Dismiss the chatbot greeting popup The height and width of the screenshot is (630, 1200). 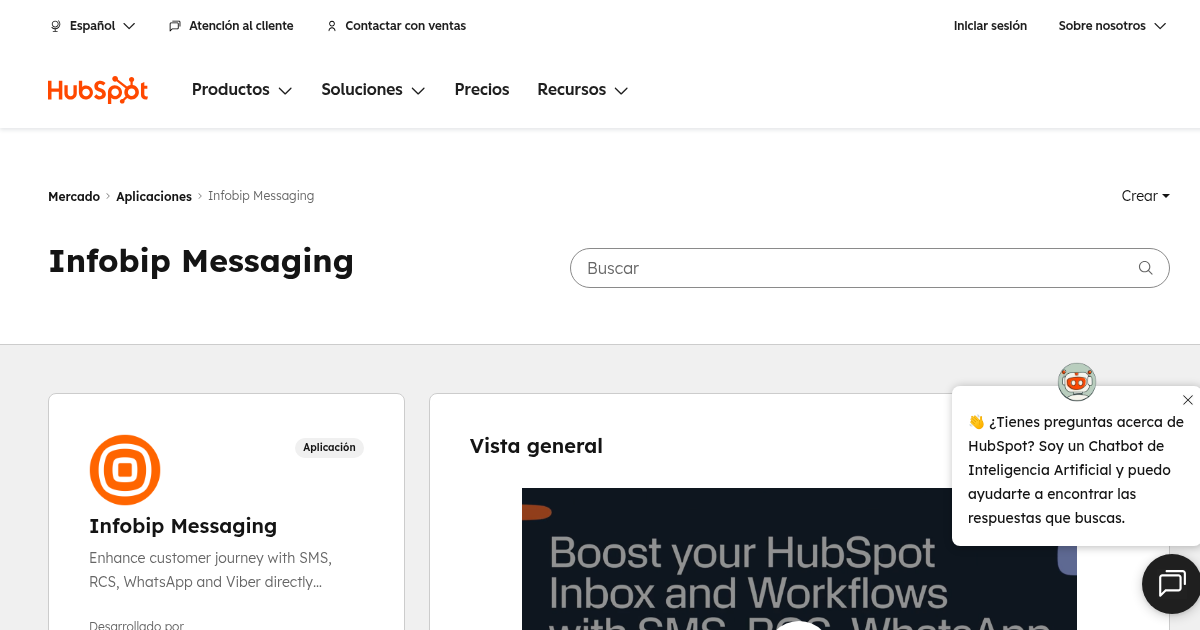pyautogui.click(x=1187, y=400)
